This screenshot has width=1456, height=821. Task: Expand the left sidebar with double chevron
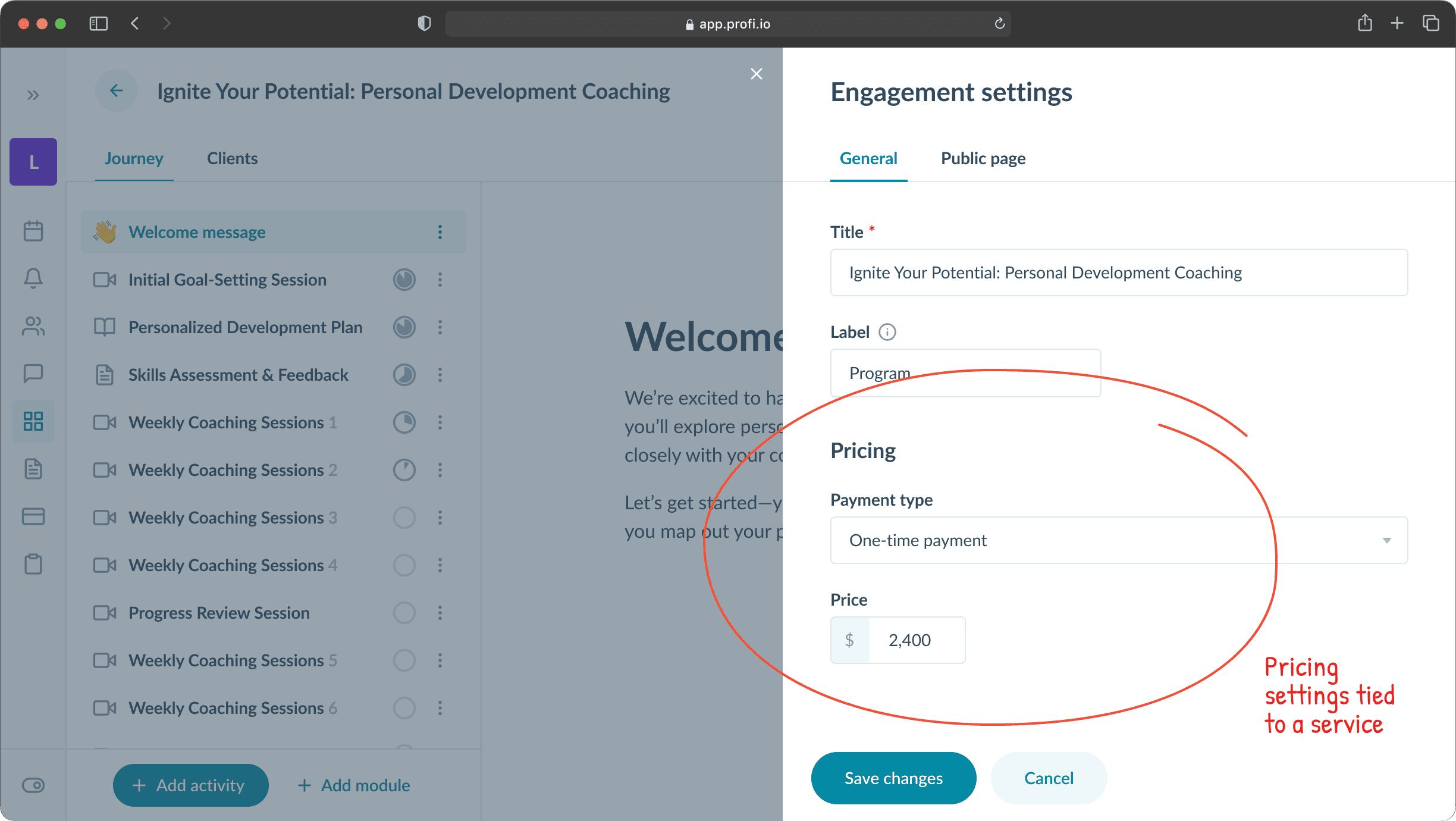33,95
